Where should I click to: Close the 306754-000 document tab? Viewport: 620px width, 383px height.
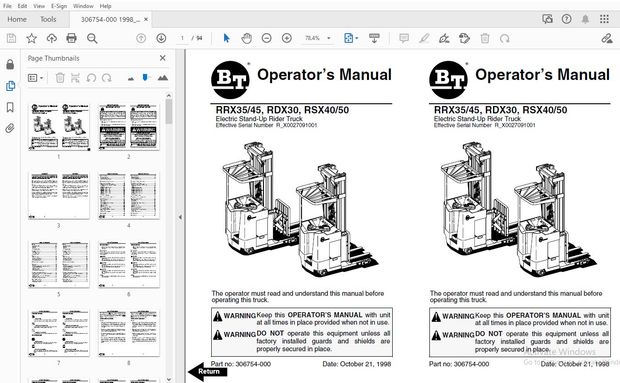tap(146, 19)
